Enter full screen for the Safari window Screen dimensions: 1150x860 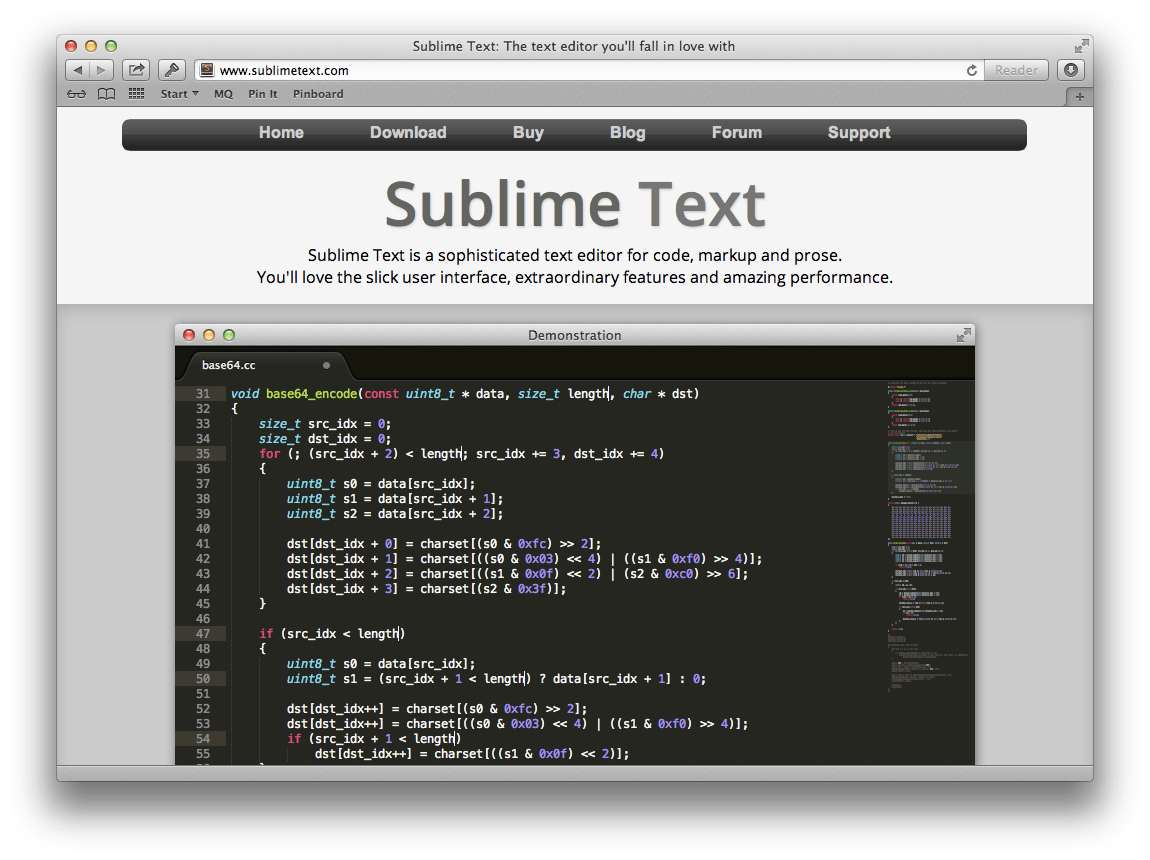tap(1081, 46)
